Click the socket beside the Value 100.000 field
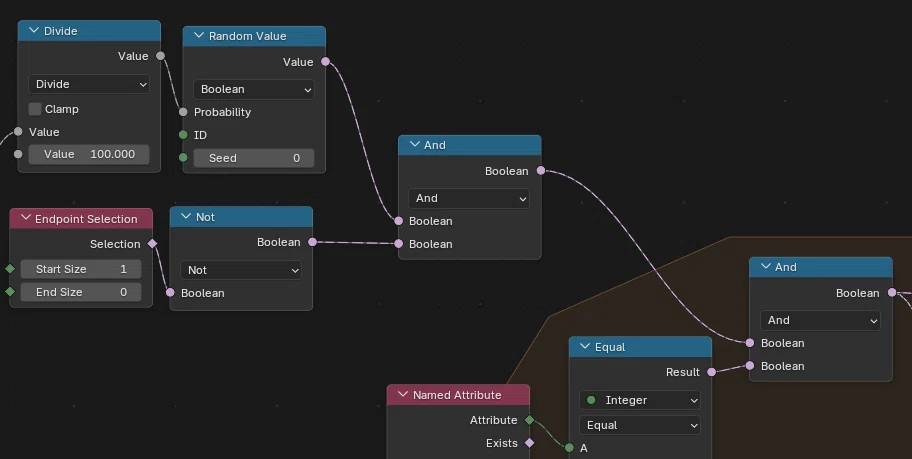The height and width of the screenshot is (459, 912). pos(18,154)
